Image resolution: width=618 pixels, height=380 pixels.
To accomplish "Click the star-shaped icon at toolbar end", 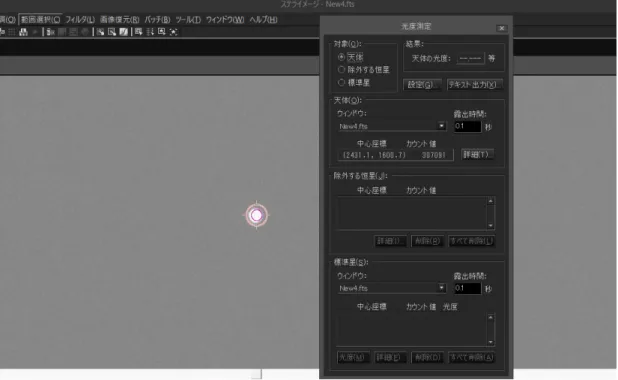I will [173, 32].
